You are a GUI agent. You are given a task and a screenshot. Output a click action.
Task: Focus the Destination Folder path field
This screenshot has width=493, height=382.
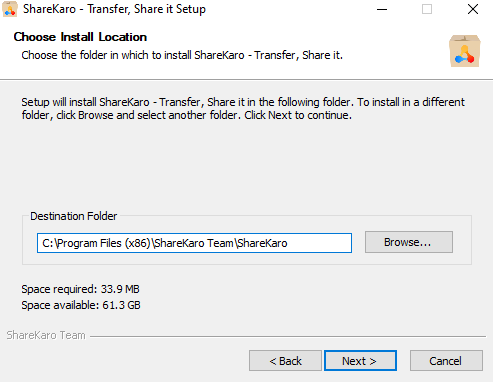pos(194,243)
